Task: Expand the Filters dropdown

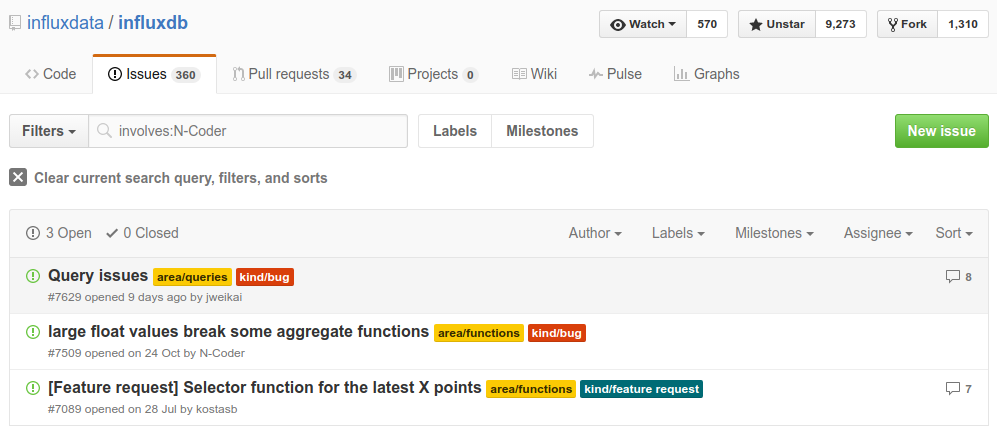Action: click(x=49, y=131)
